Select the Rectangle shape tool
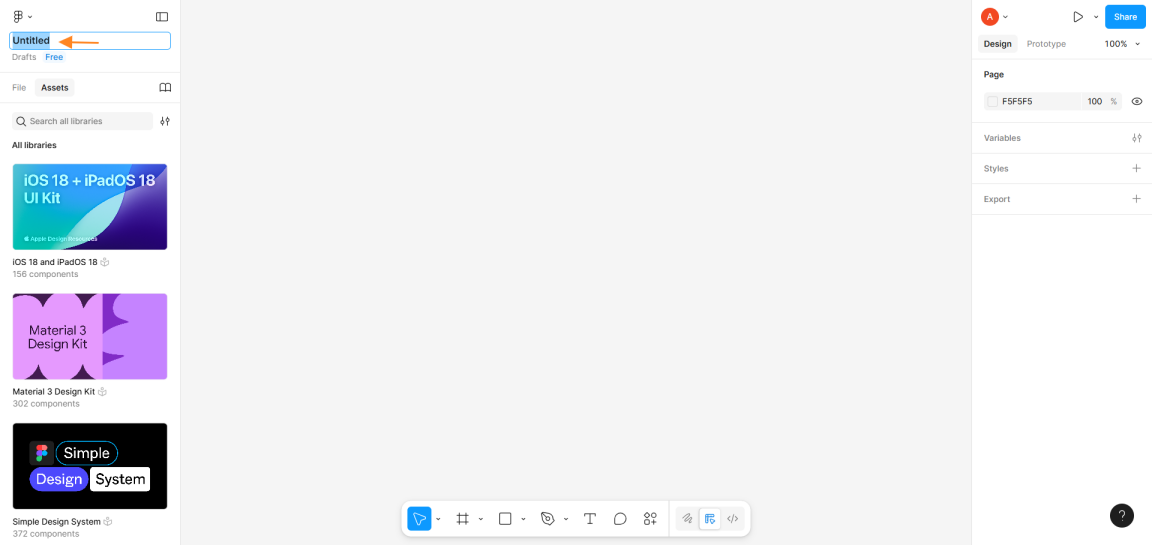 [x=505, y=519]
